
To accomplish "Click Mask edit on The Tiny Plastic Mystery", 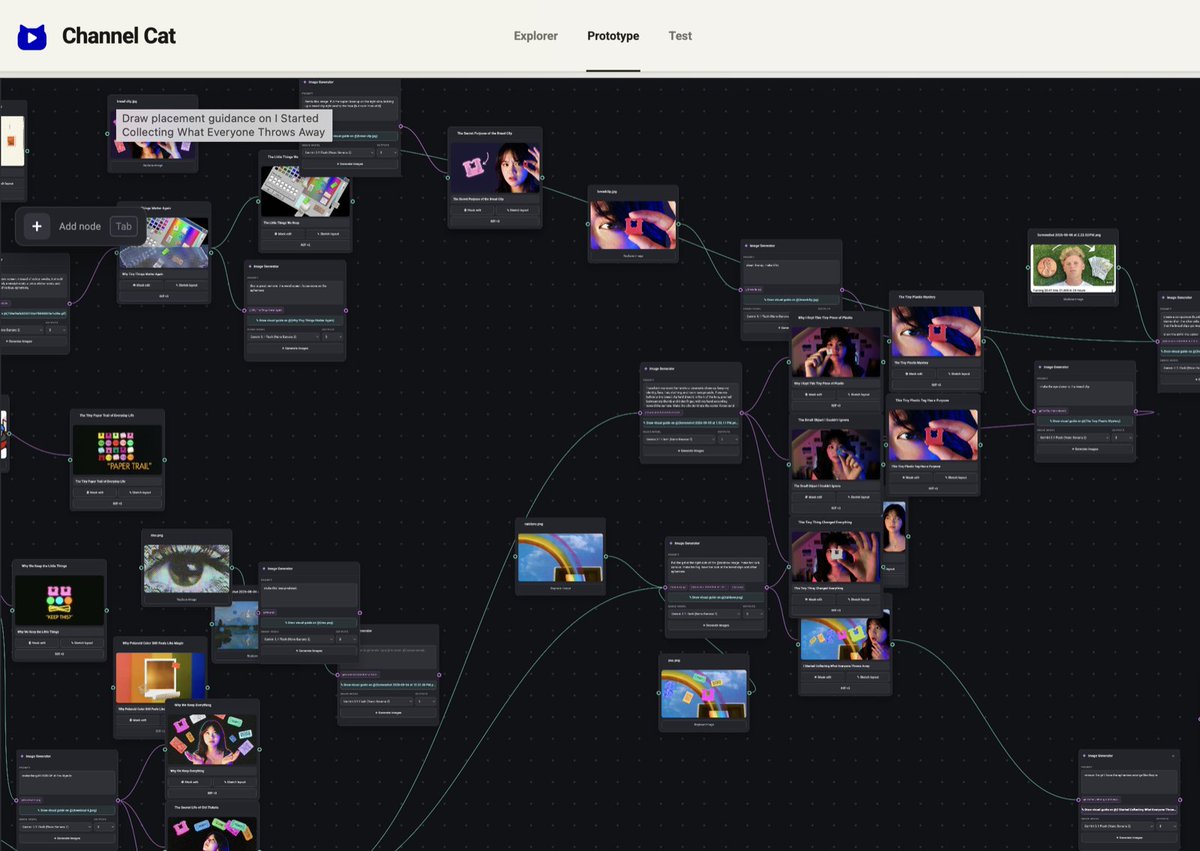I will point(912,373).
